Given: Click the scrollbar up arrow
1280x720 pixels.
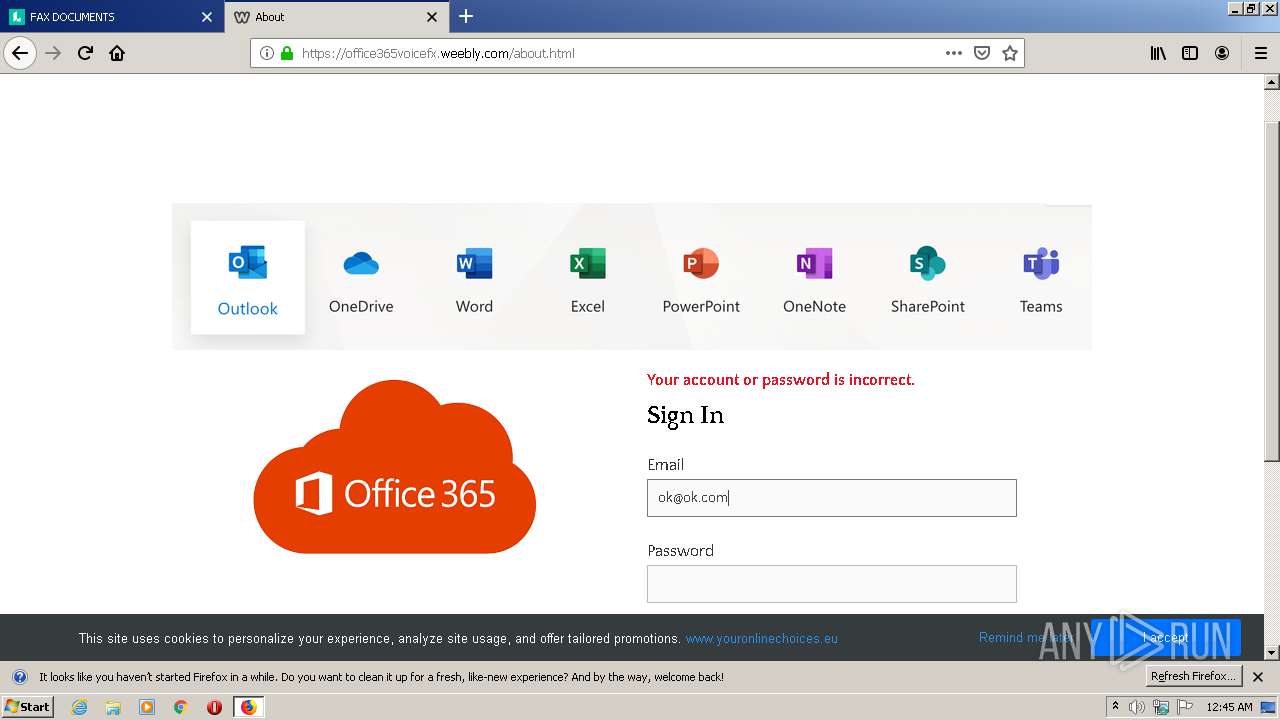Looking at the screenshot, I should pyautogui.click(x=1272, y=83).
